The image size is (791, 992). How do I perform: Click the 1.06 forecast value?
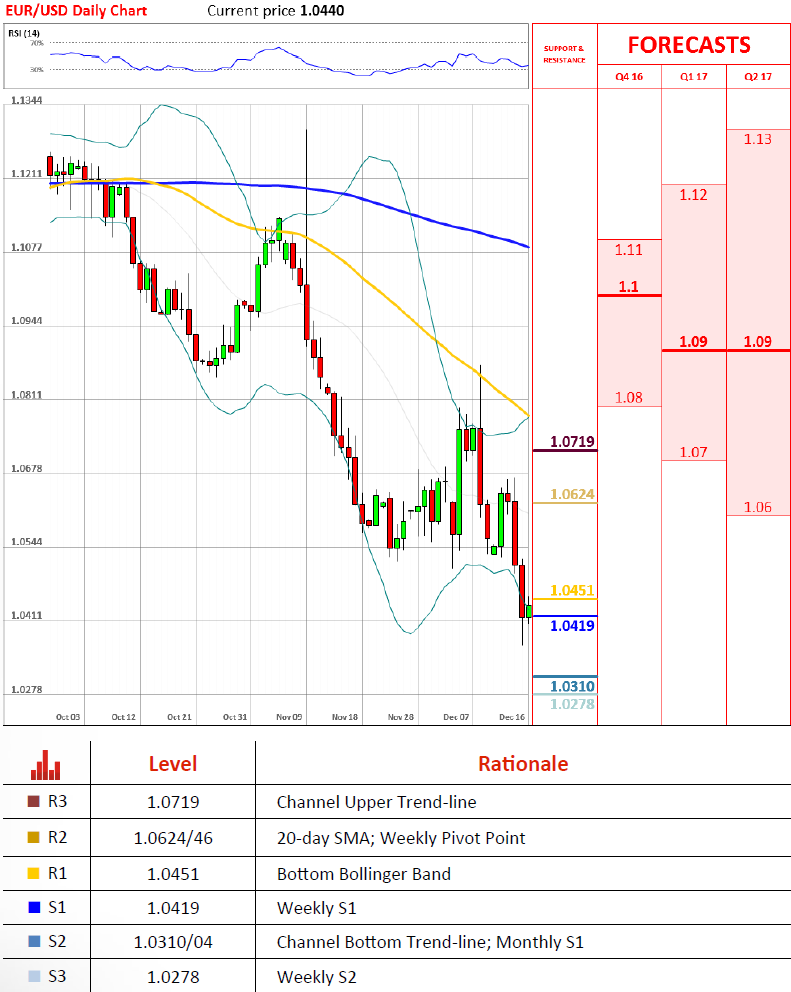pos(757,507)
